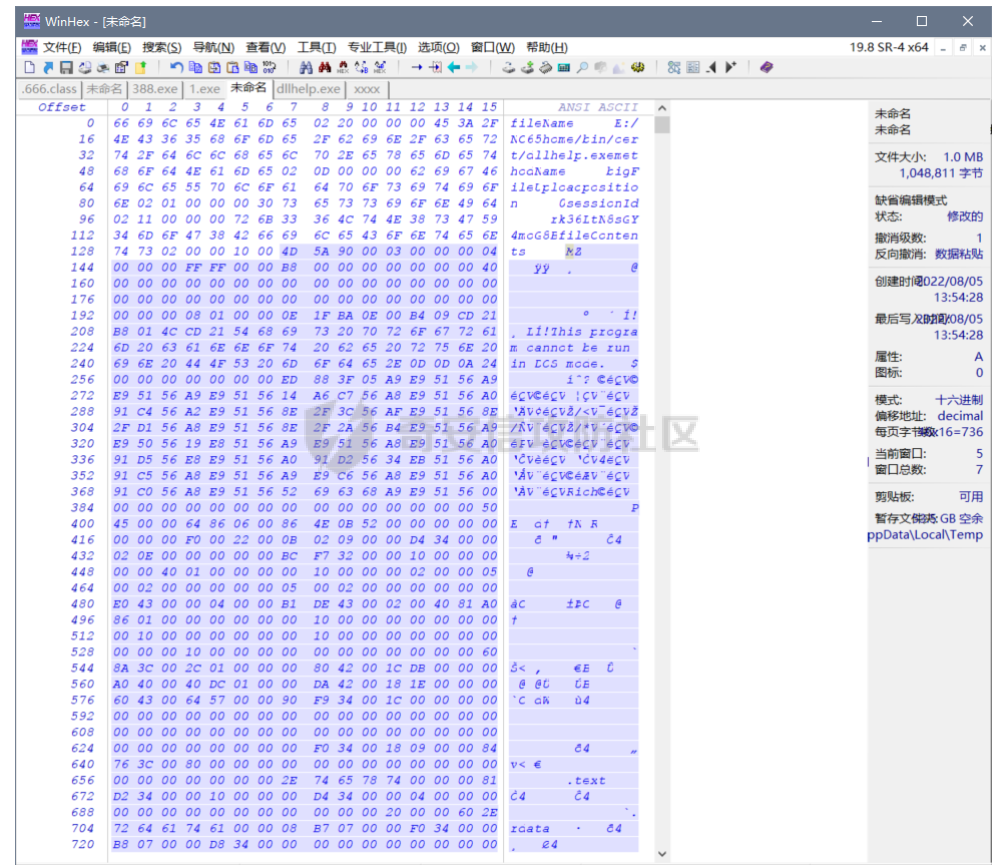
Task: Click the "decimal" offset address value
Action: point(960,416)
